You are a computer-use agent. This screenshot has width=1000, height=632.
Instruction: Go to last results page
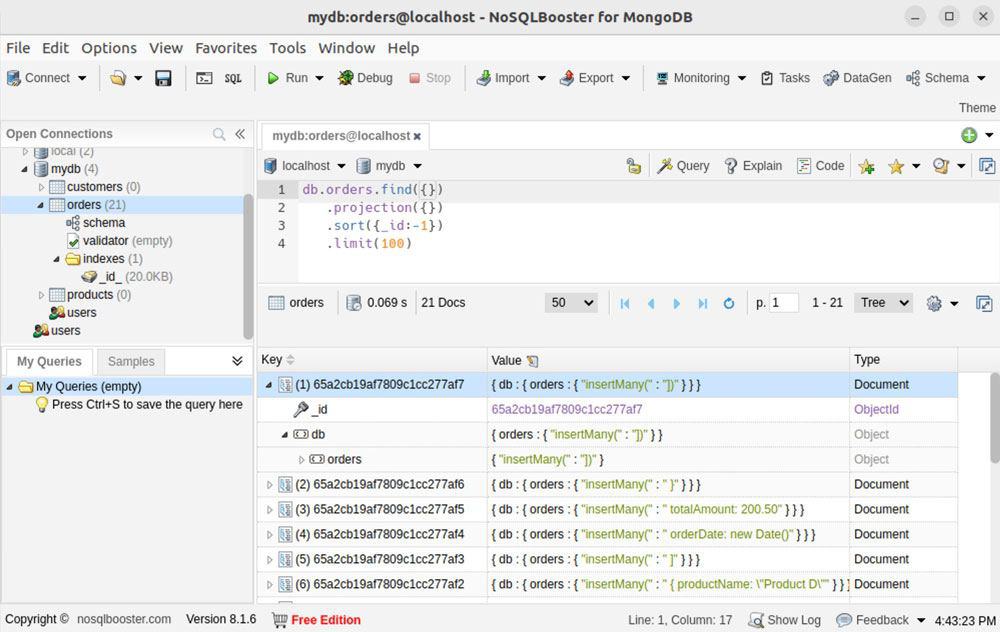[703, 304]
